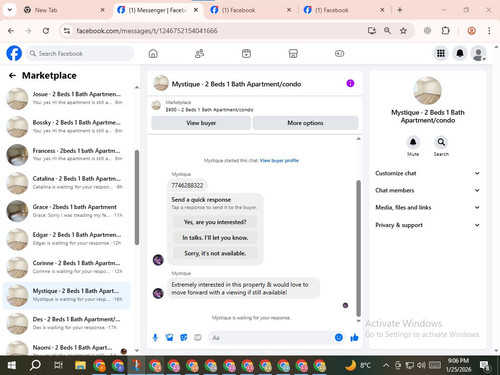Open the $900 Marketplace listing thumbnail
500x375 pixels.
coord(156,105)
